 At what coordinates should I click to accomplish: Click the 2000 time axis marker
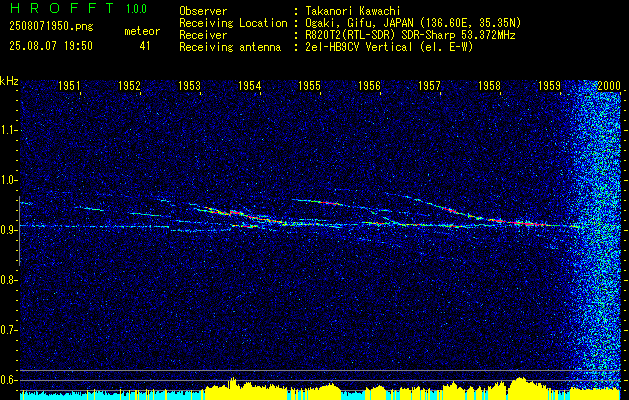609,85
